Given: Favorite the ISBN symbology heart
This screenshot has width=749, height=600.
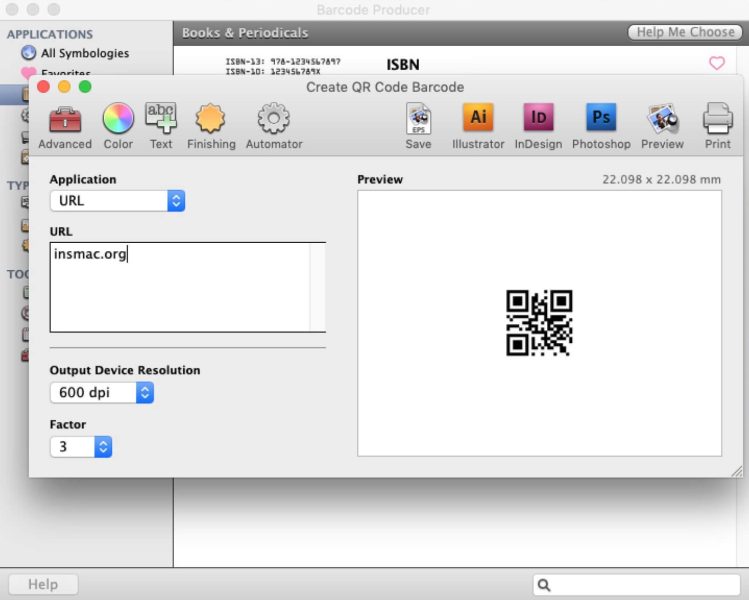Looking at the screenshot, I should (717, 63).
